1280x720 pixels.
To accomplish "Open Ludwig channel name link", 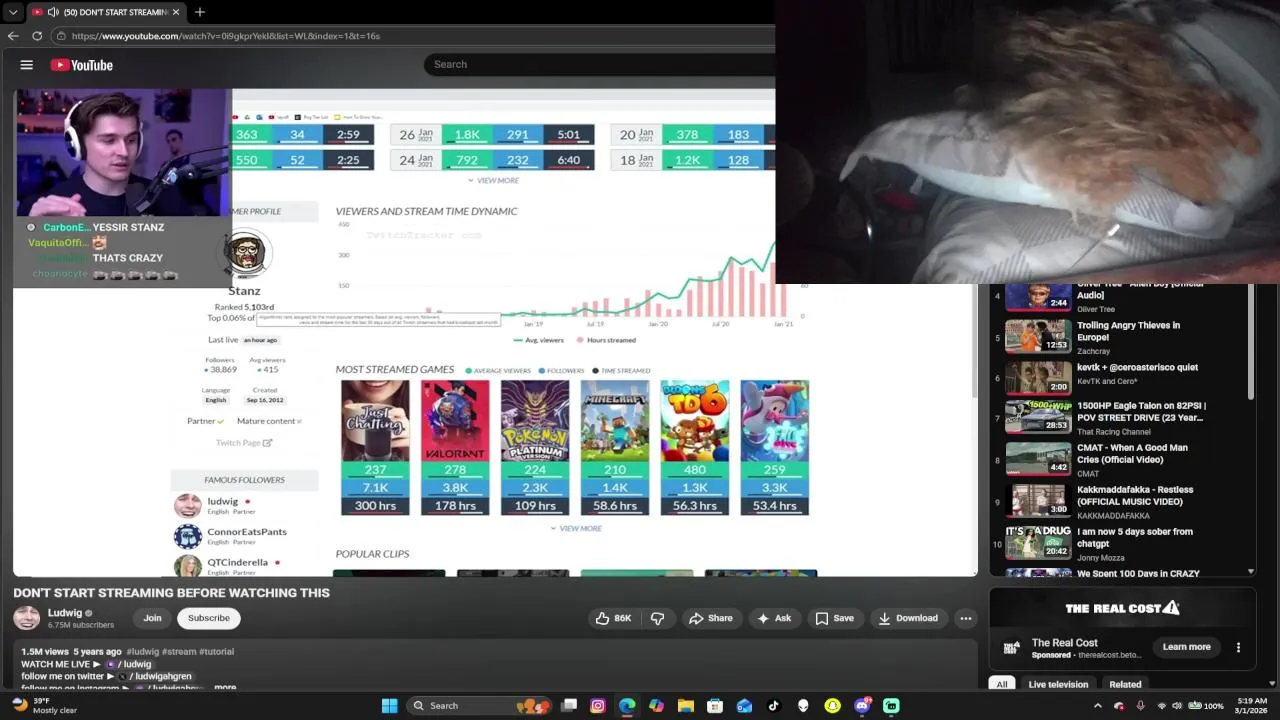I will tap(65, 613).
